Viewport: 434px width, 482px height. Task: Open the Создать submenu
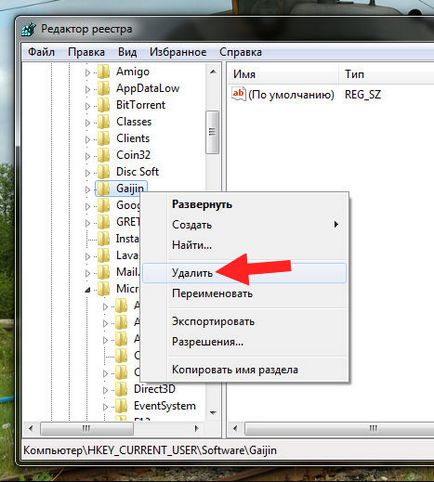(245, 225)
